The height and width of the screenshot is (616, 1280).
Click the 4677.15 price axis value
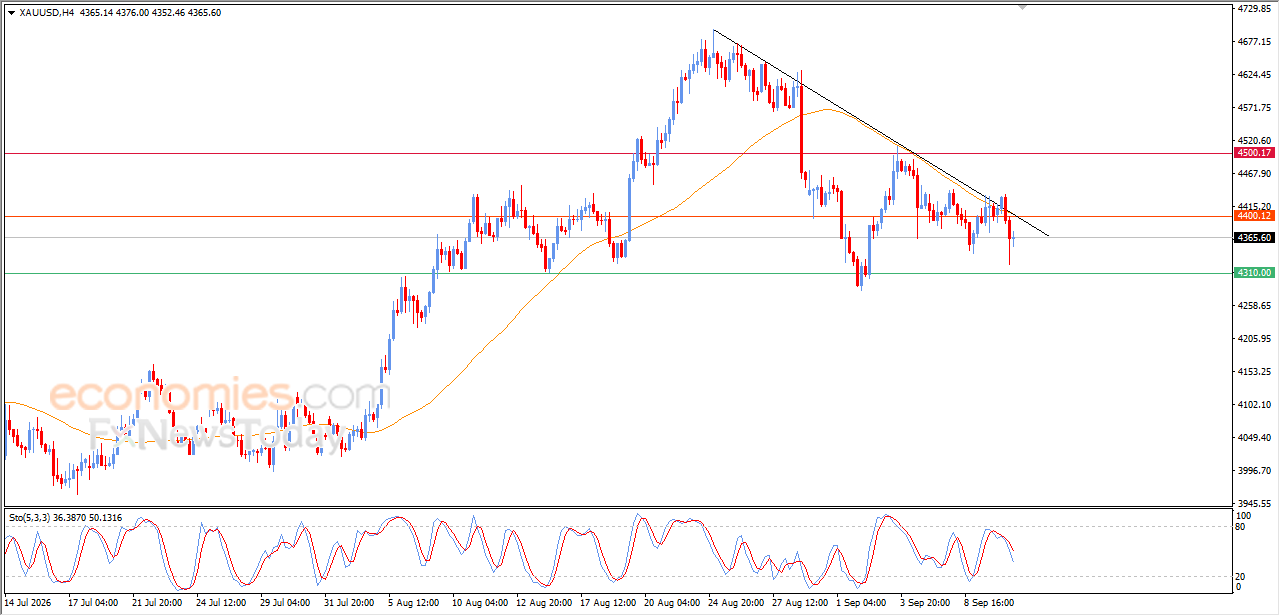coord(1253,42)
